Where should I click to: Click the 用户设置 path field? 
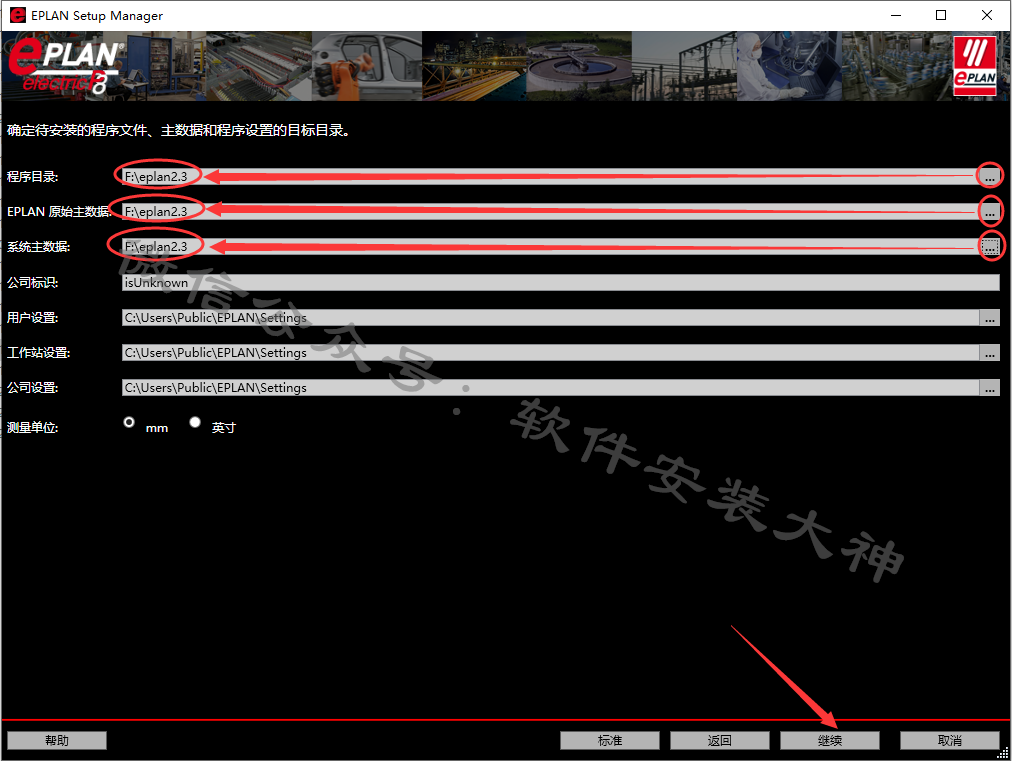point(551,318)
